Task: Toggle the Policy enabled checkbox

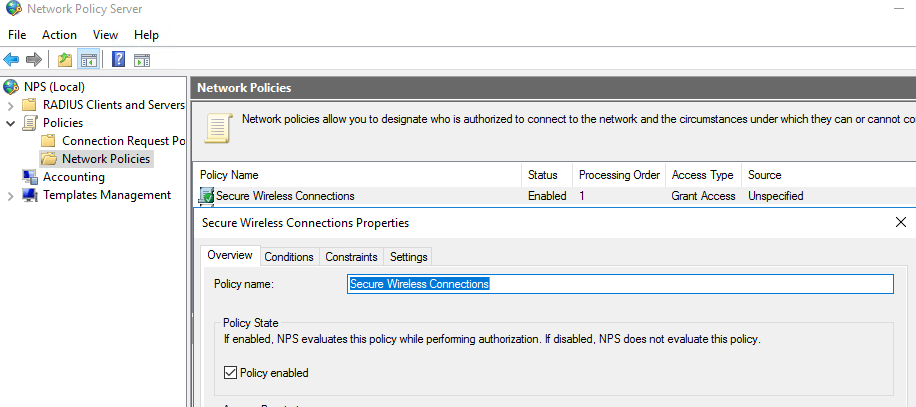Action: (x=231, y=373)
